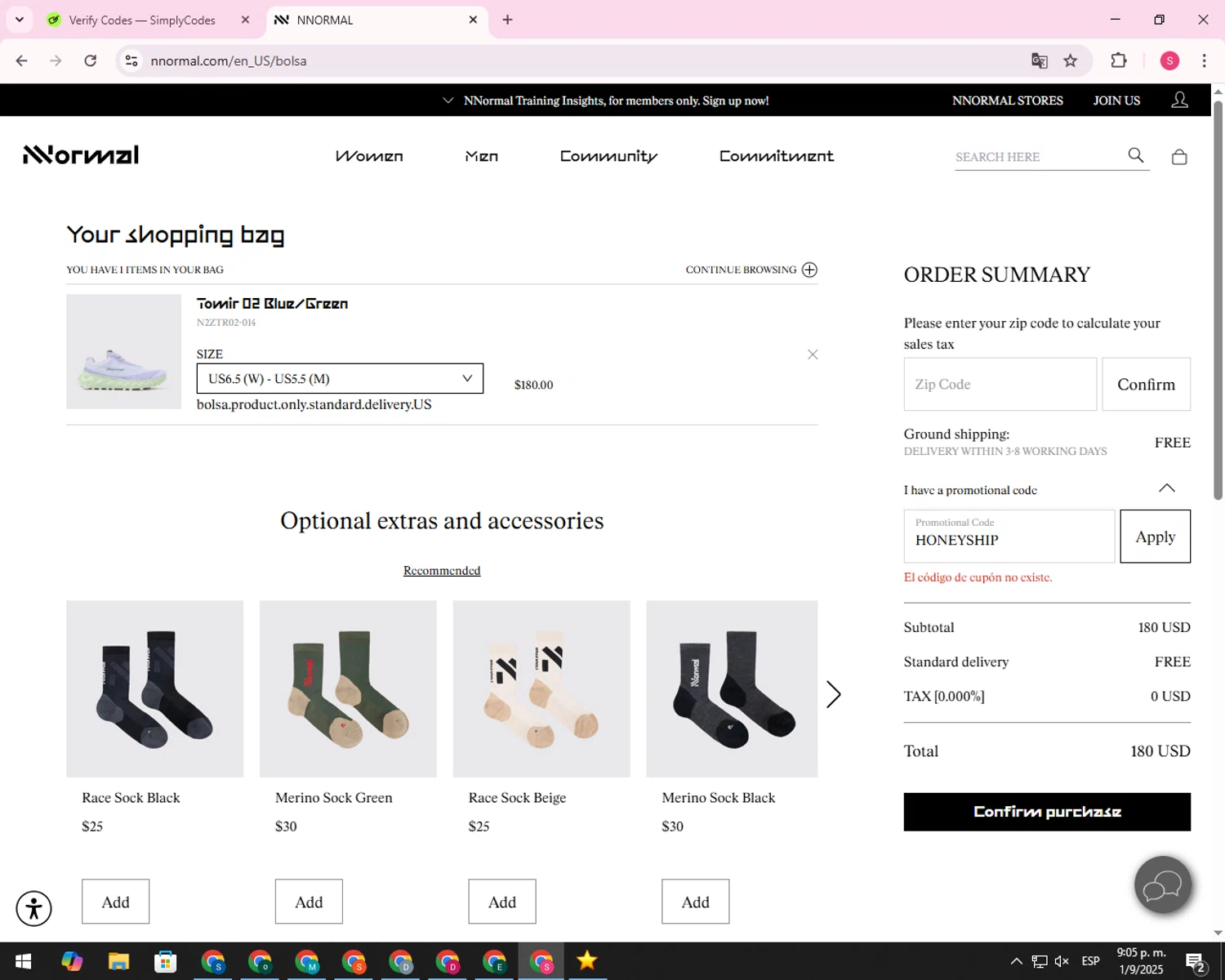Select the Recommended tab
This screenshot has width=1225, height=980.
442,570
